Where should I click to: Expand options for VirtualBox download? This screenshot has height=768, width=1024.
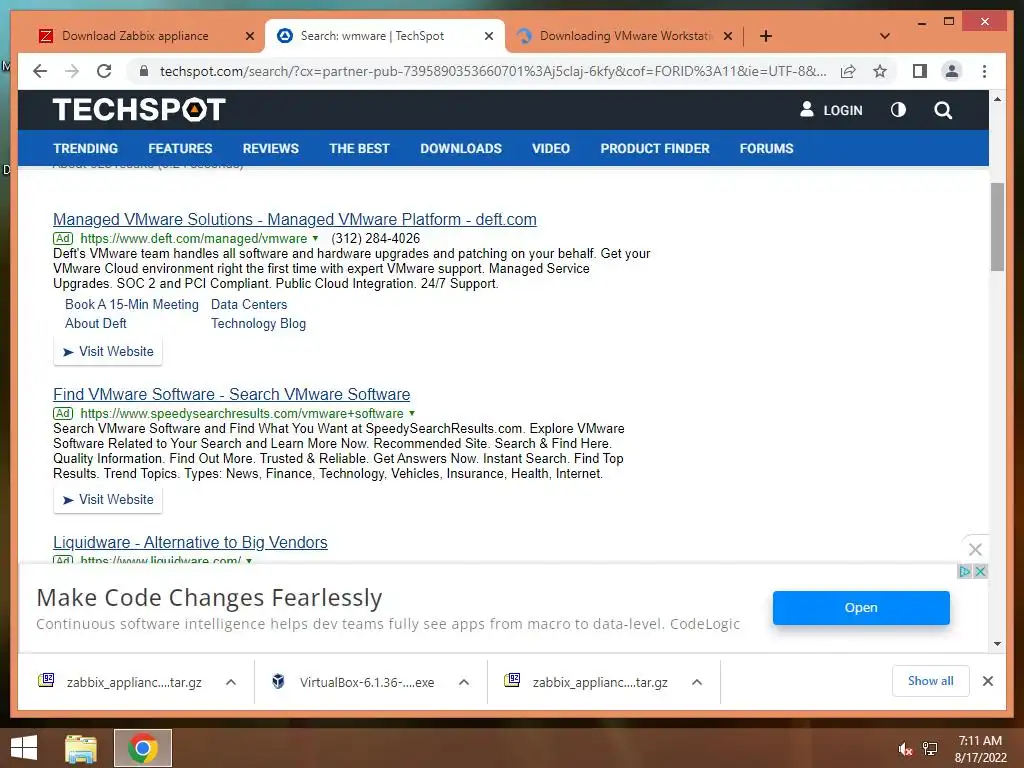pos(464,682)
